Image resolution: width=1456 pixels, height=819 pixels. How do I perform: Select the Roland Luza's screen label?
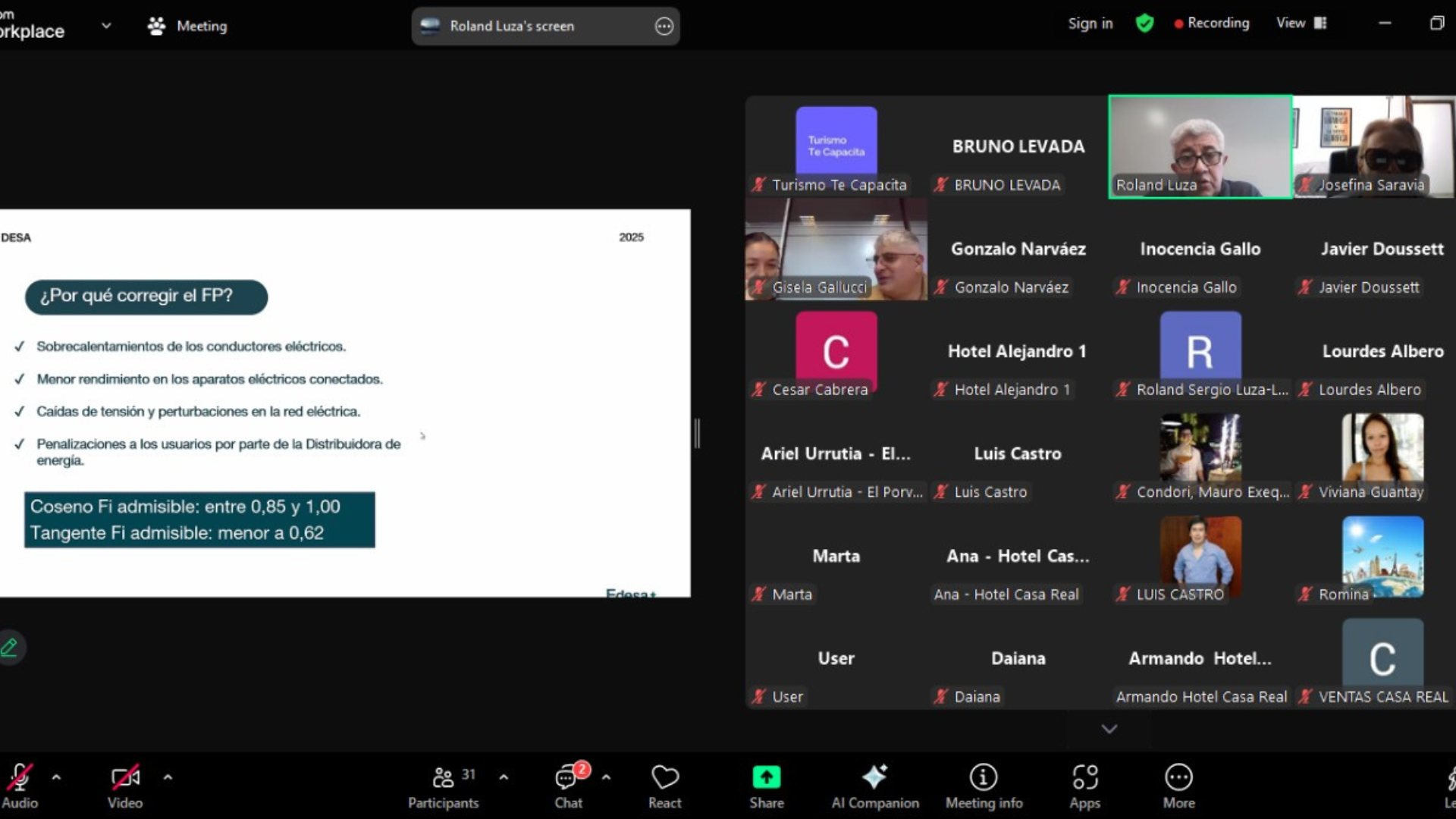click(512, 27)
